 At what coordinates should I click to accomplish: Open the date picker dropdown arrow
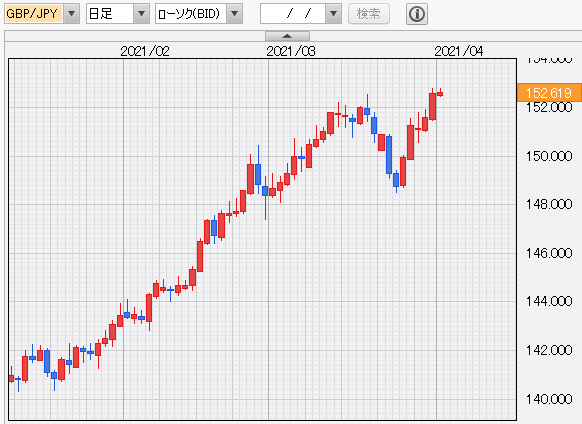[x=333, y=14]
